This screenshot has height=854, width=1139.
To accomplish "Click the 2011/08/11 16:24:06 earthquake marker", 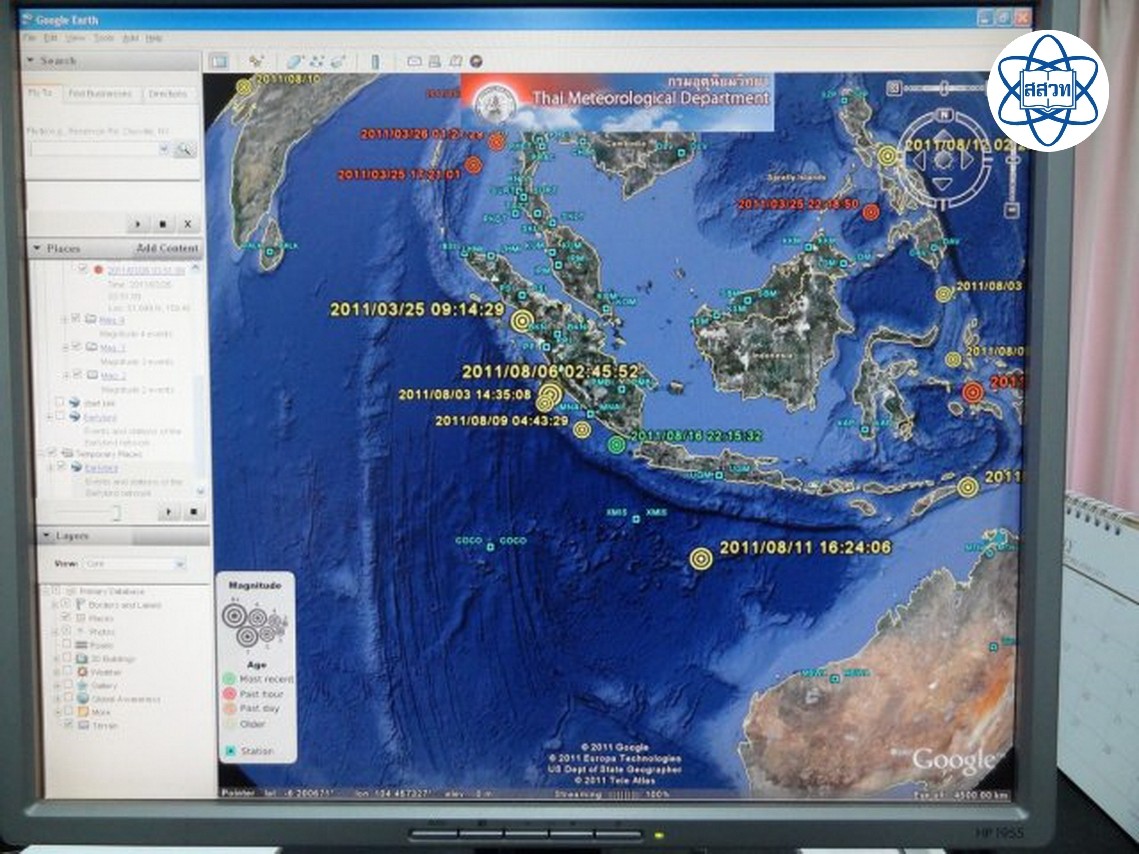I will [x=701, y=558].
